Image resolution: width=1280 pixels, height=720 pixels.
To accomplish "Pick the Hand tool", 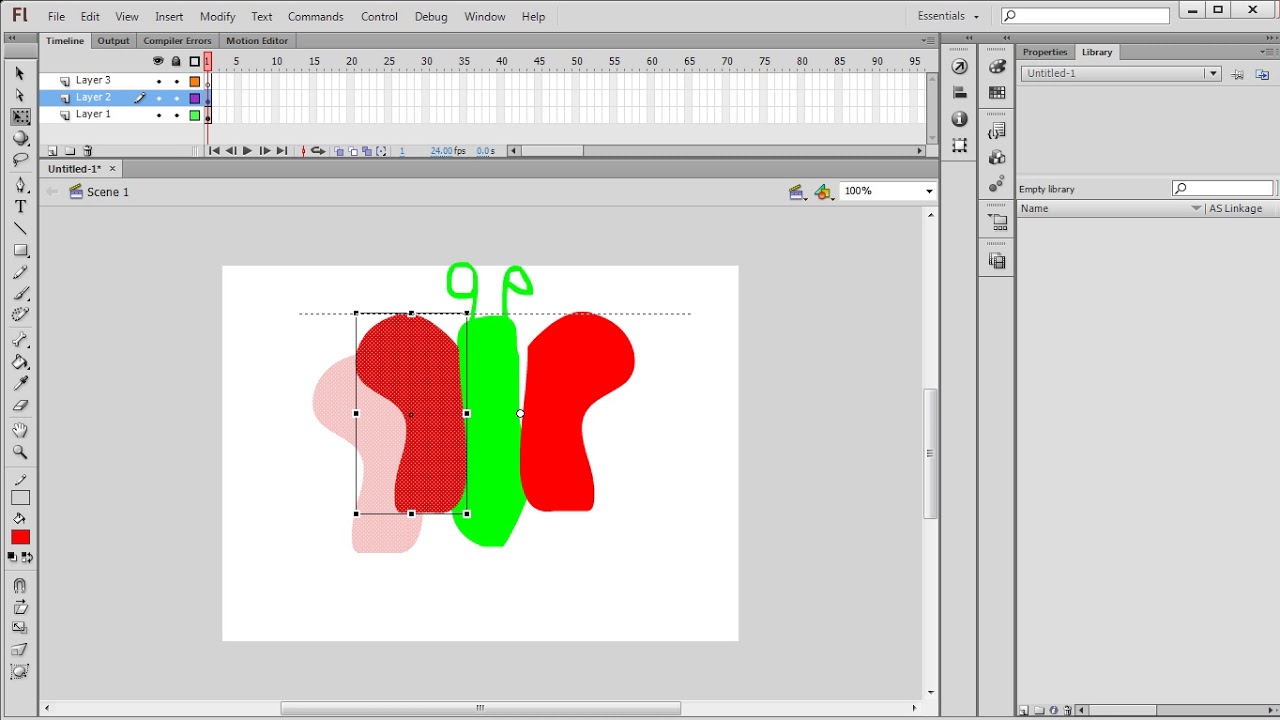I will (x=20, y=431).
